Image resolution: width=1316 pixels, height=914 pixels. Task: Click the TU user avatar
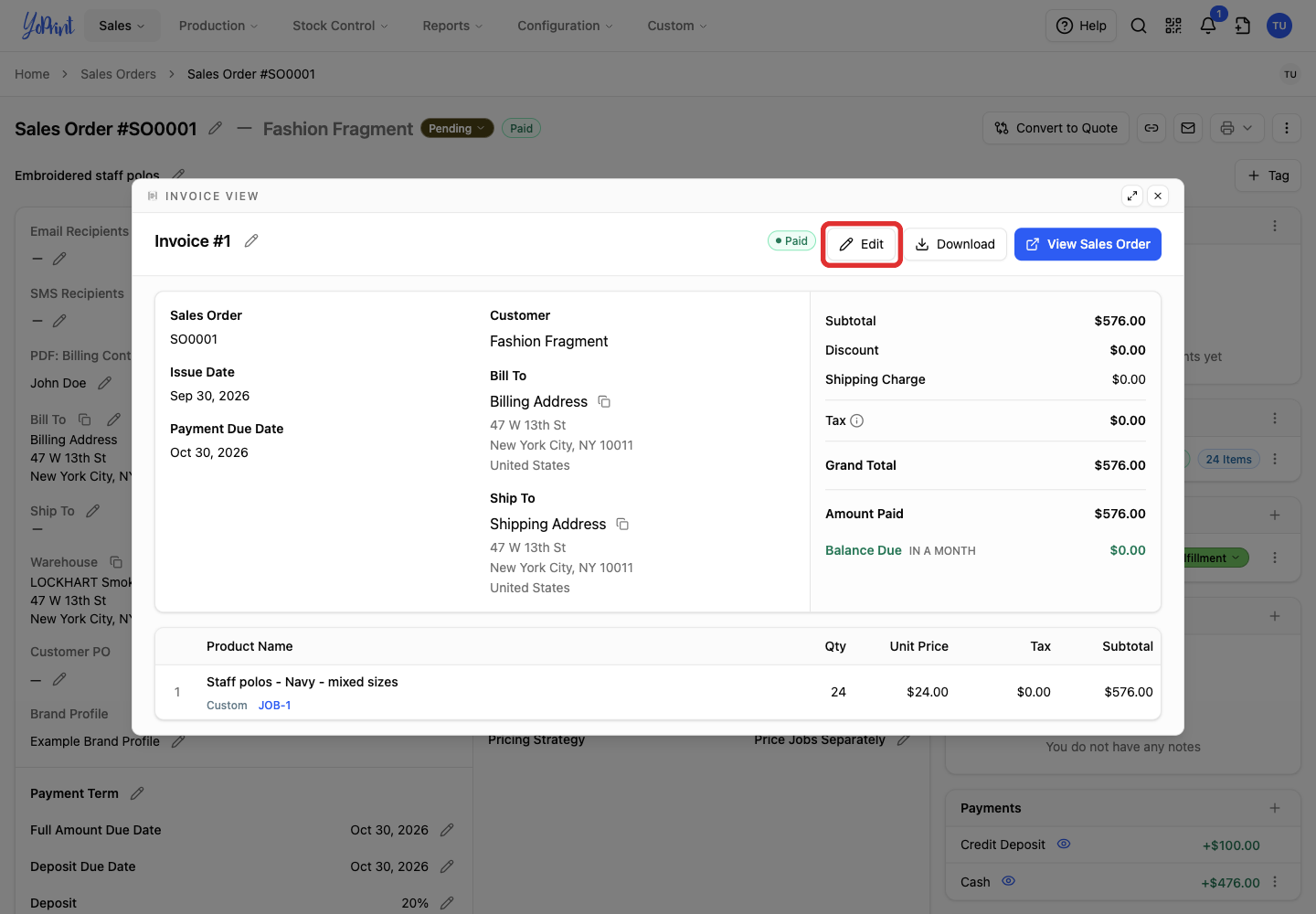click(1279, 26)
